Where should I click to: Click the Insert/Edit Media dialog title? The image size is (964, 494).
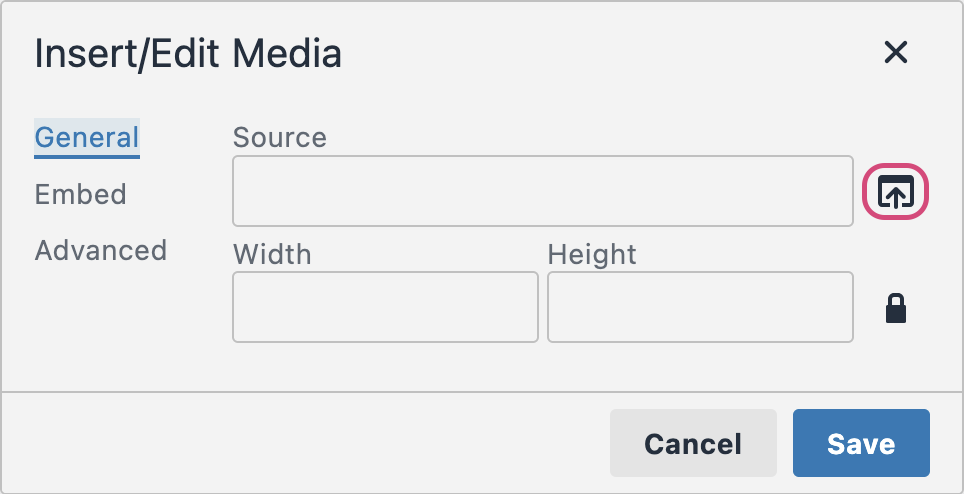coord(188,54)
